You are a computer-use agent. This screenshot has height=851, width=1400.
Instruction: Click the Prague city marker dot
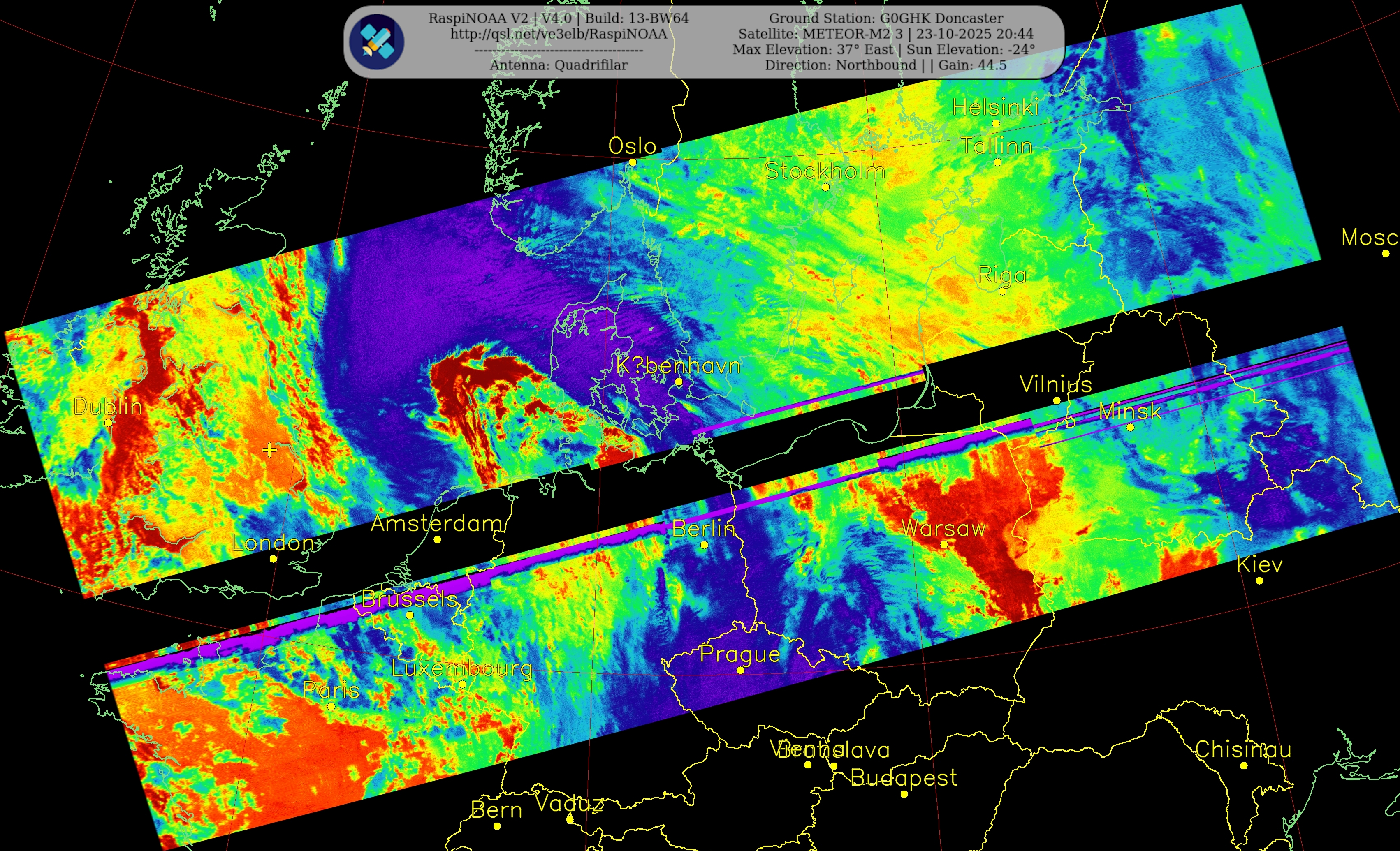click(x=740, y=671)
